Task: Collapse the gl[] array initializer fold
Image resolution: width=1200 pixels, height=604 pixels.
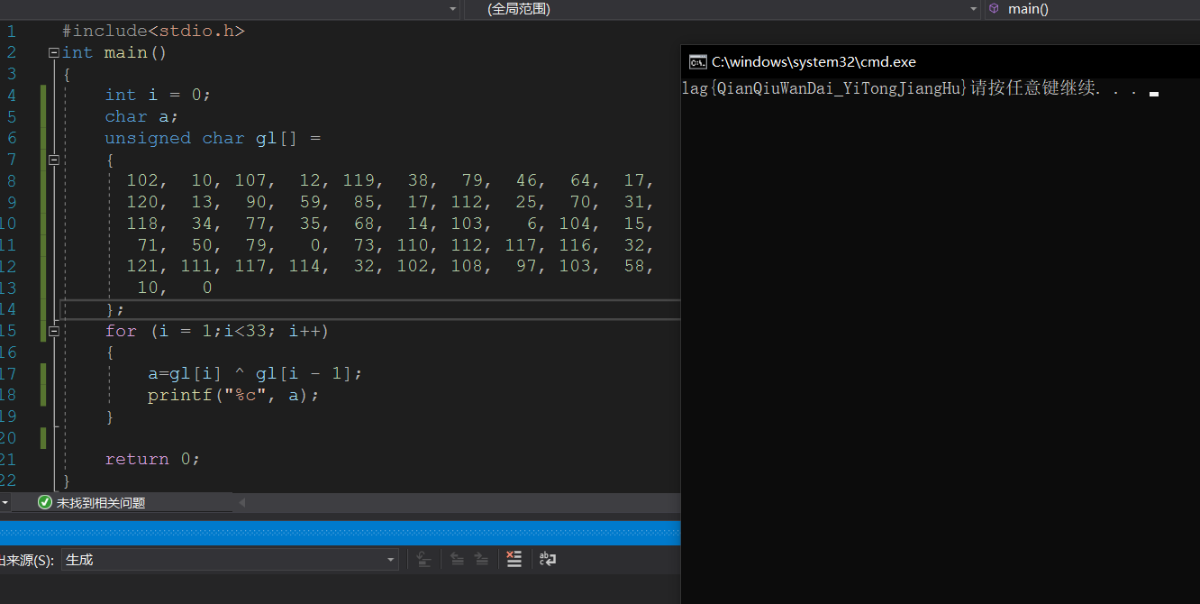Action: (53, 159)
